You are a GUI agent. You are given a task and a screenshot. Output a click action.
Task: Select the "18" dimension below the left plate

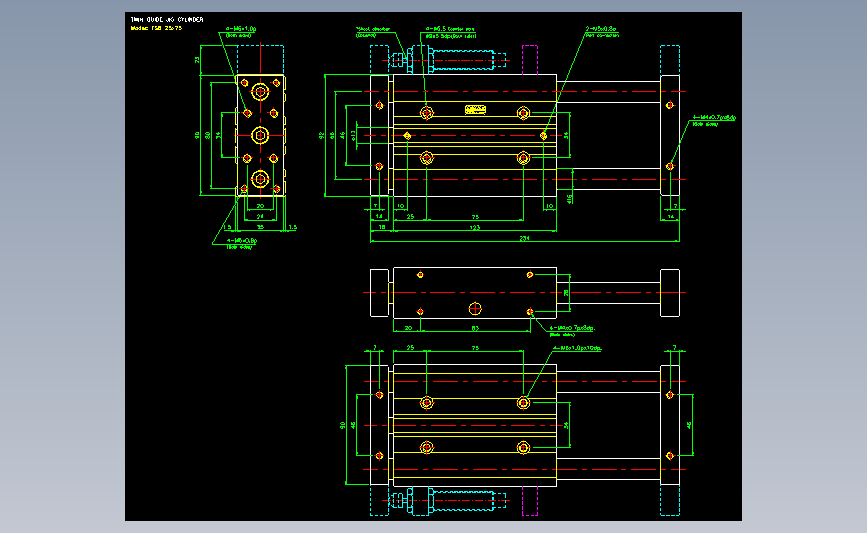382,227
